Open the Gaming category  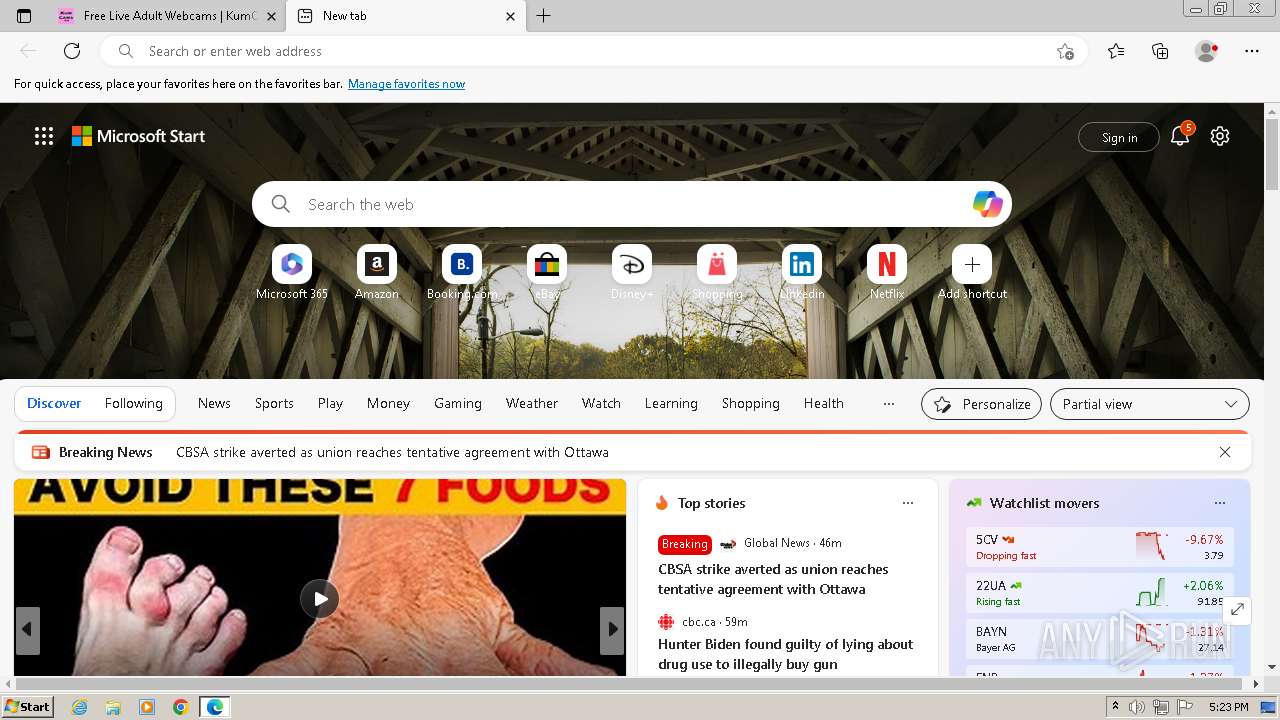pyautogui.click(x=458, y=404)
